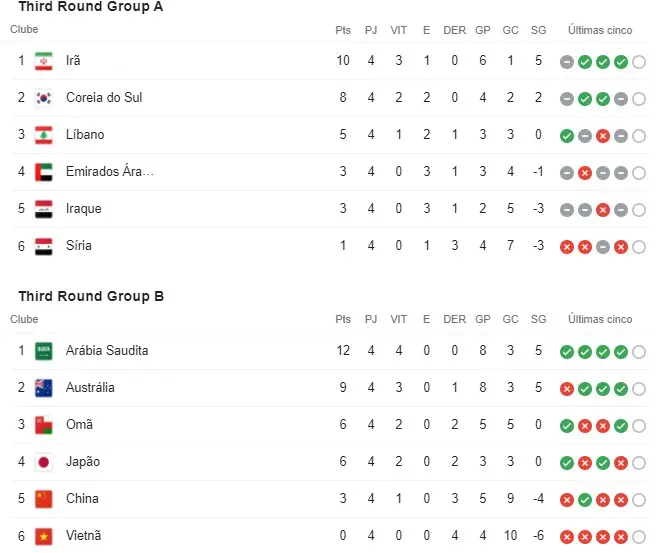The image size is (663, 553).
Task: Click the Iran flag icon
Action: pos(44,61)
